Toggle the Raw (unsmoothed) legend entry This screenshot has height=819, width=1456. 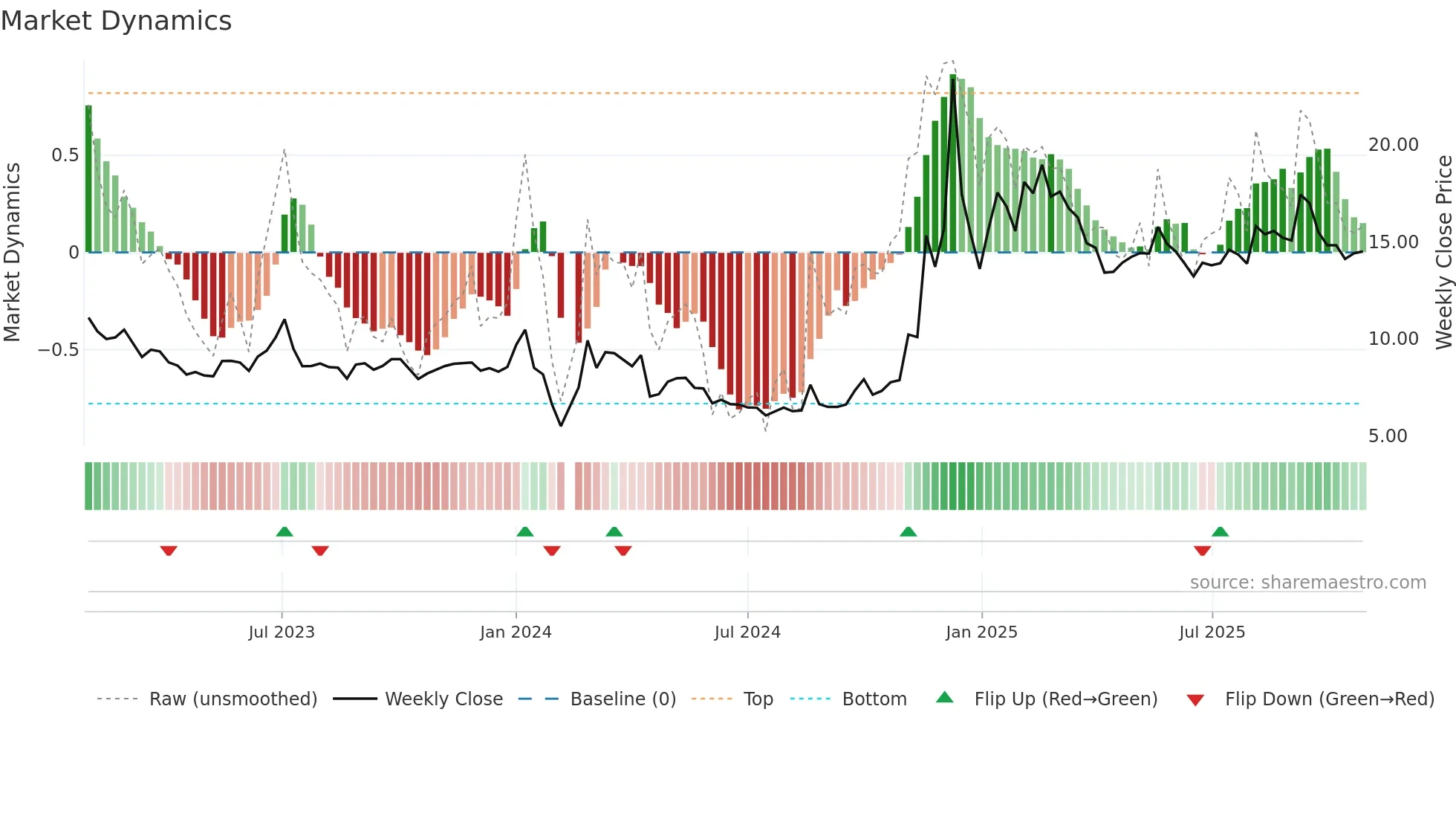pos(207,699)
